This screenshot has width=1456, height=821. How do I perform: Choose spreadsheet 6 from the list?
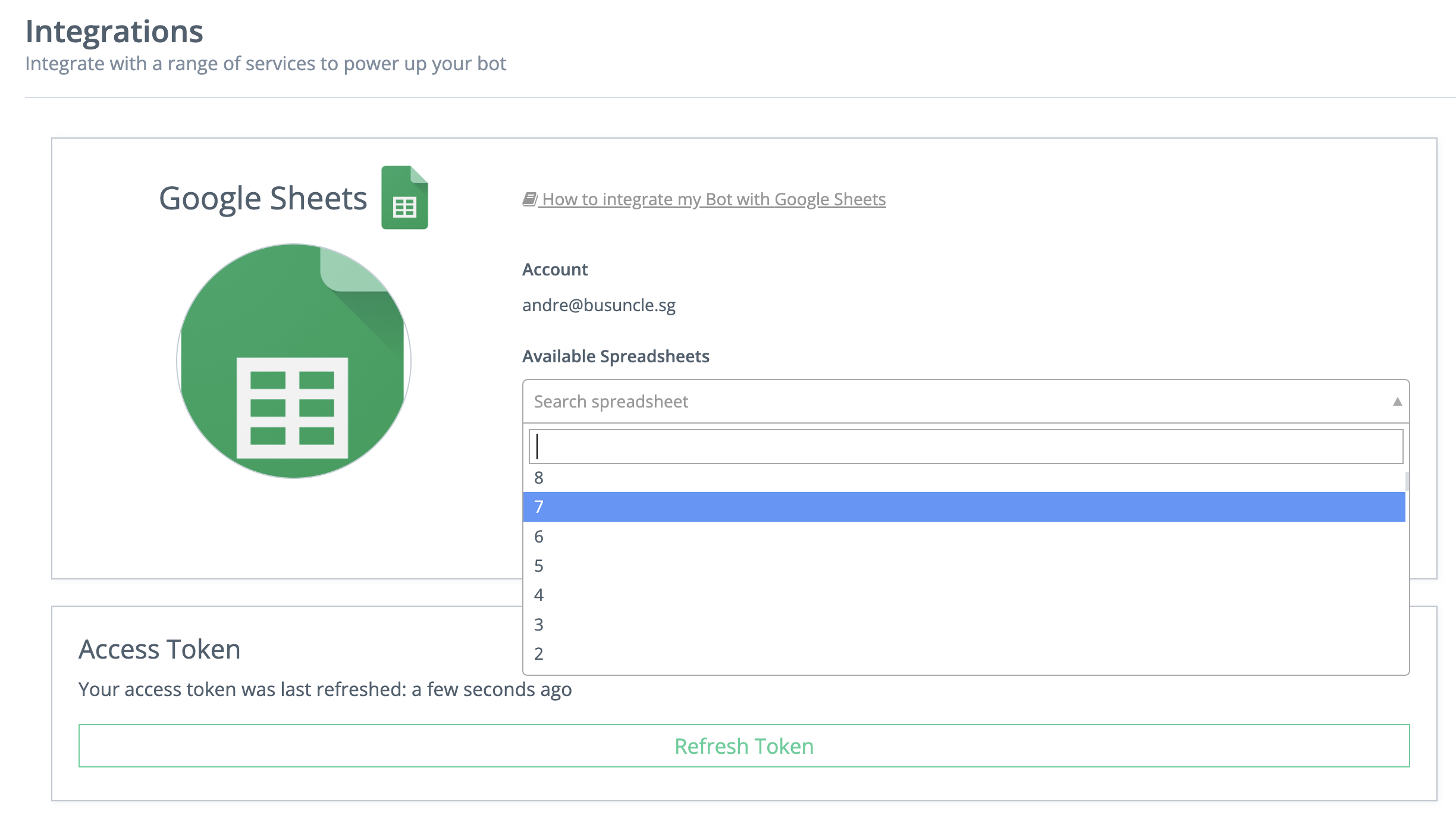pos(964,537)
